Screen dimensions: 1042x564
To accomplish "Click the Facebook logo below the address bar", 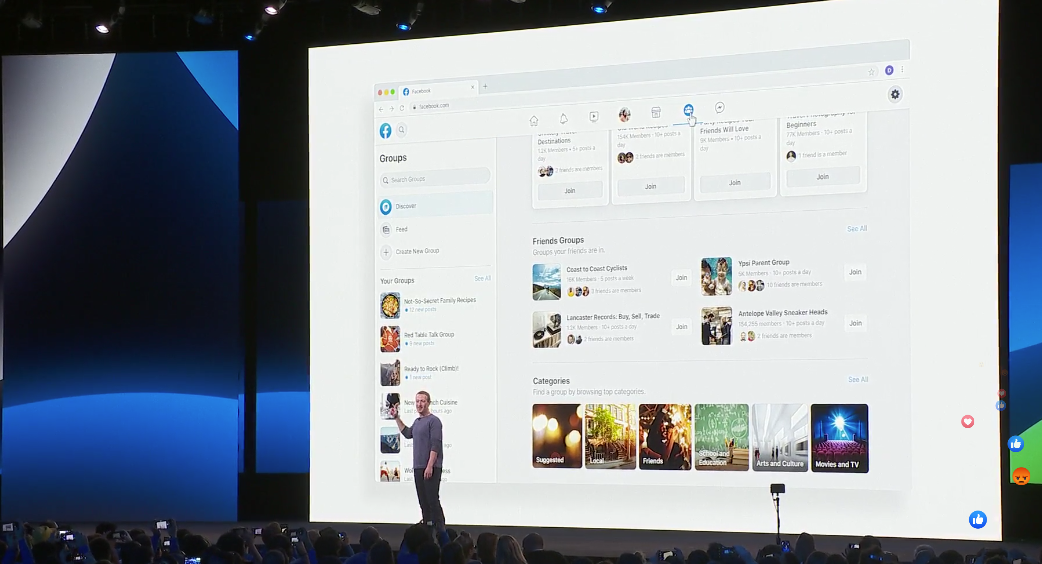I will click(x=385, y=131).
